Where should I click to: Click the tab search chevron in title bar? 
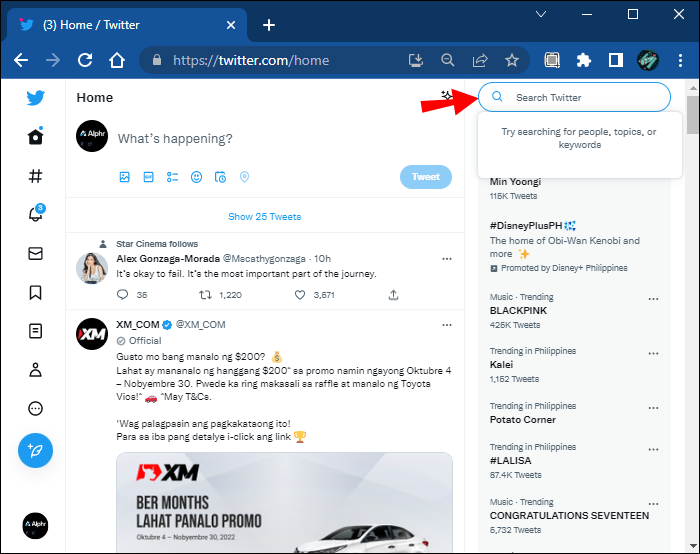[541, 14]
